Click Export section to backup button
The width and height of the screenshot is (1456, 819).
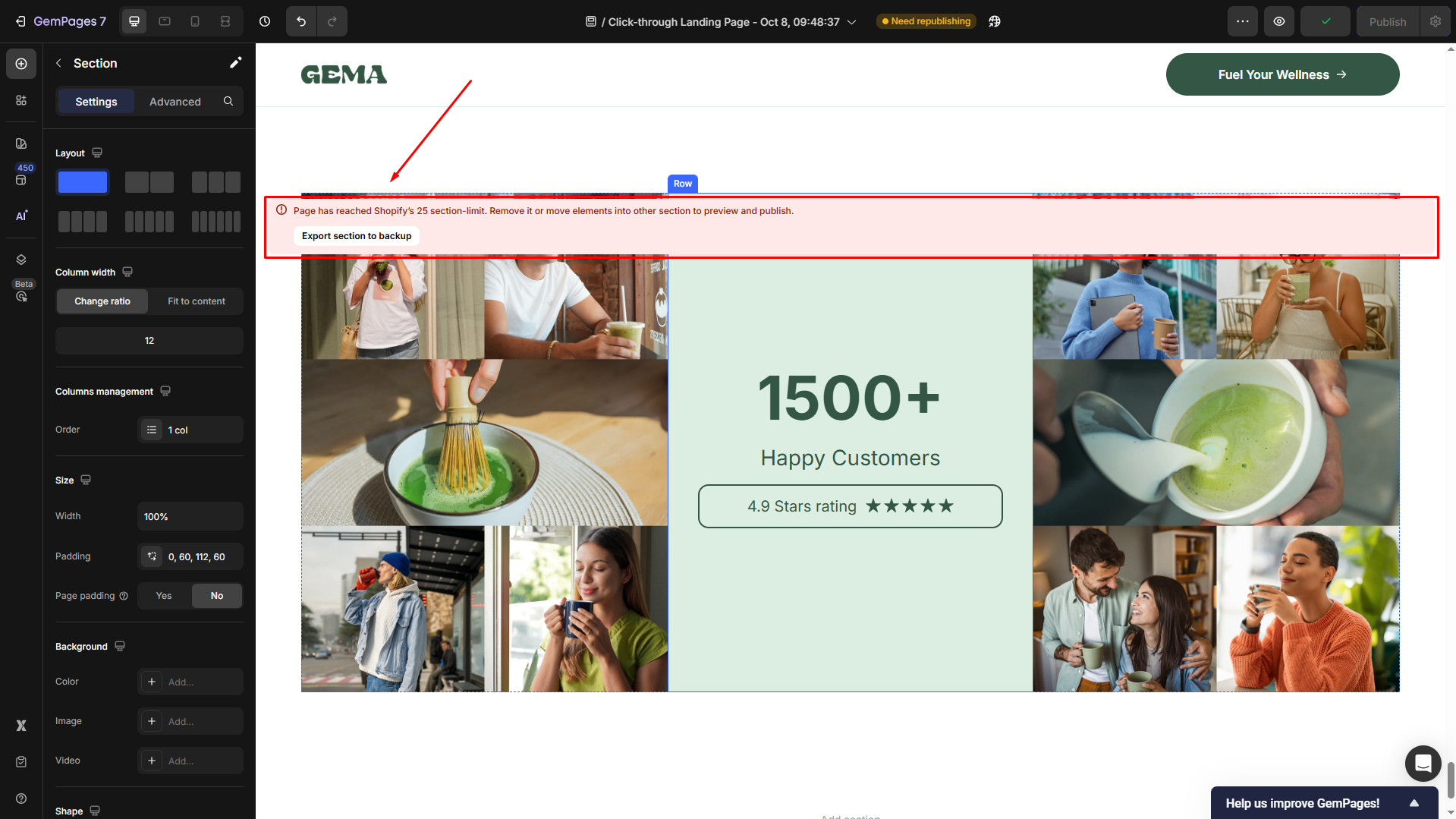357,236
